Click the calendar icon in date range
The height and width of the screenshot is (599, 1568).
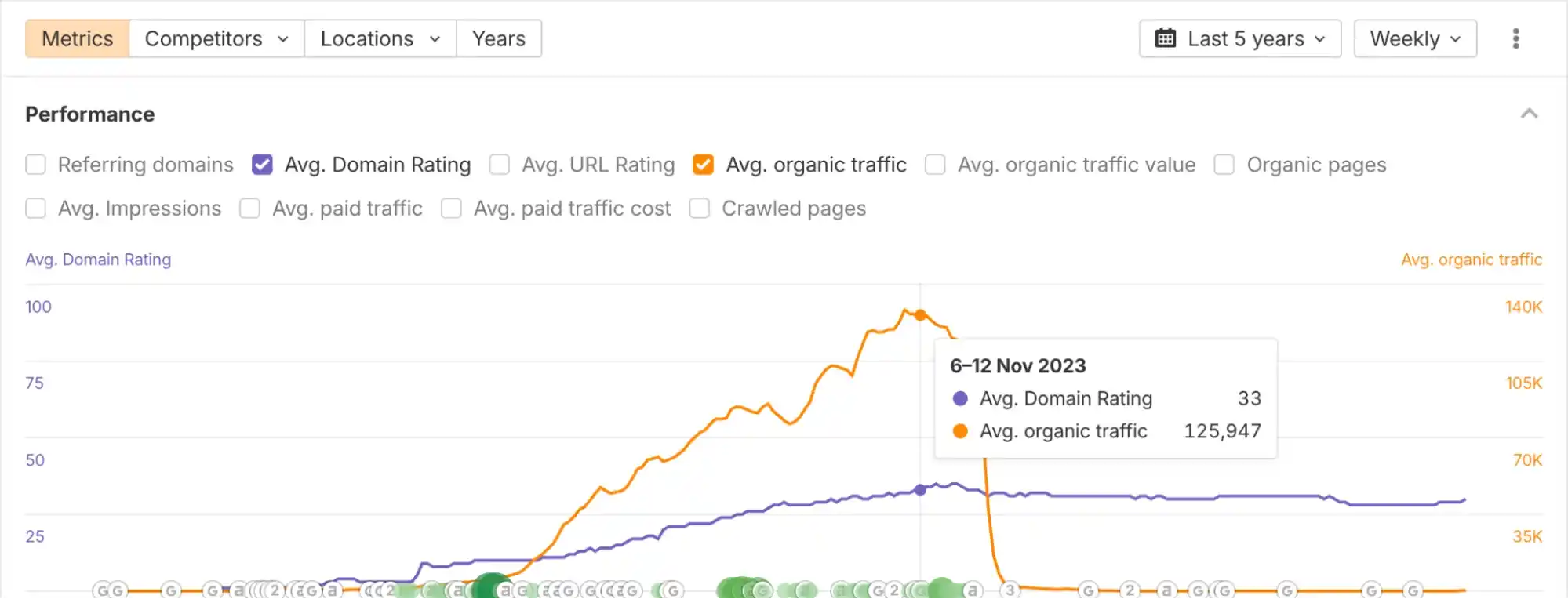tap(1166, 38)
